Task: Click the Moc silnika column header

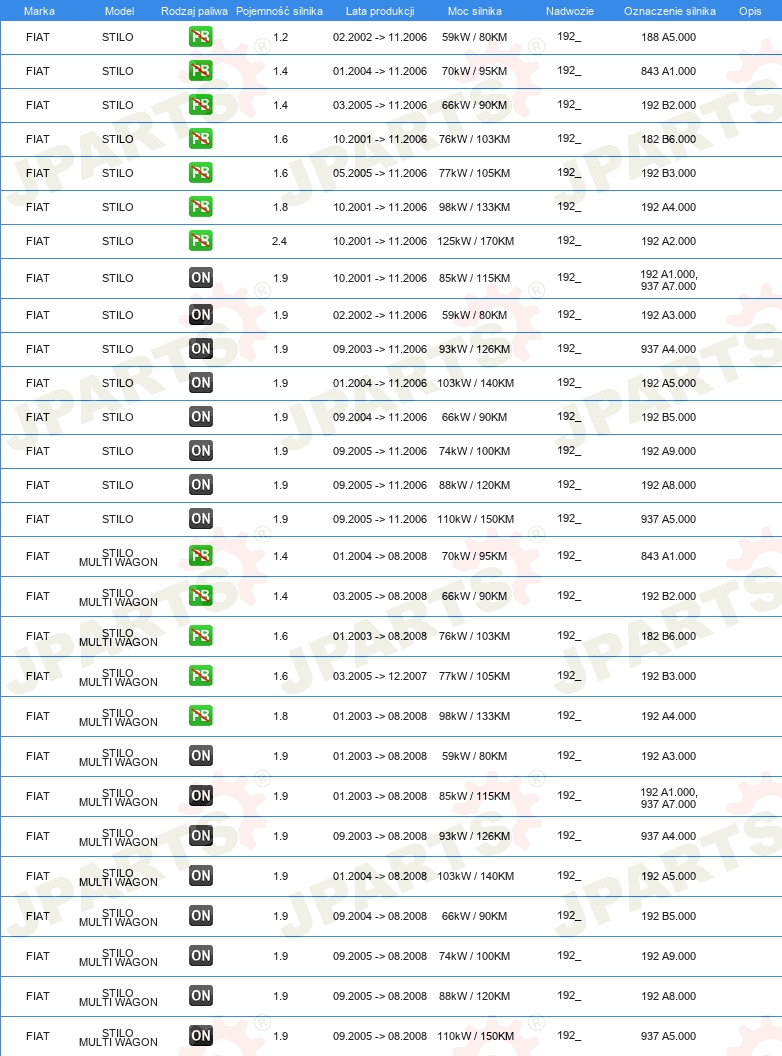Action: coord(475,11)
